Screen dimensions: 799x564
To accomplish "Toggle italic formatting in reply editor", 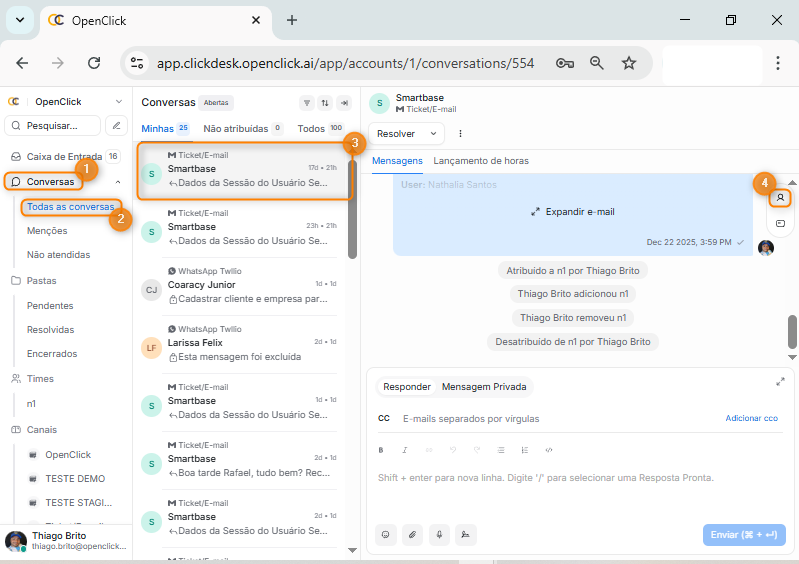I will (x=404, y=450).
